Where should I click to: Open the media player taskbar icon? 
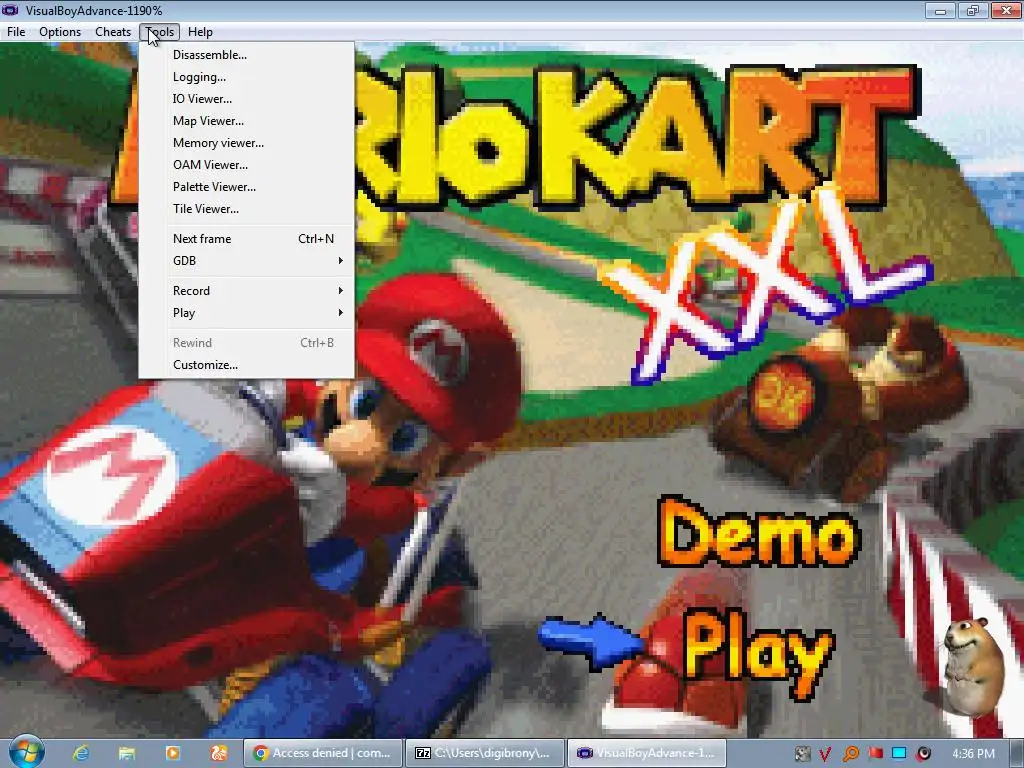click(172, 753)
